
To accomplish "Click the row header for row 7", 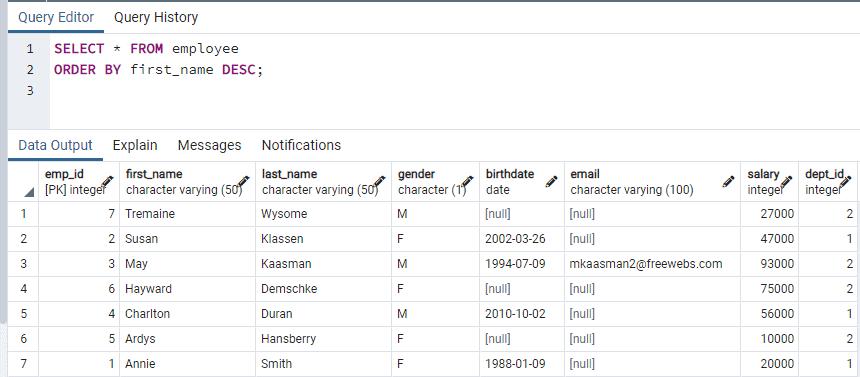I will click(x=23, y=364).
